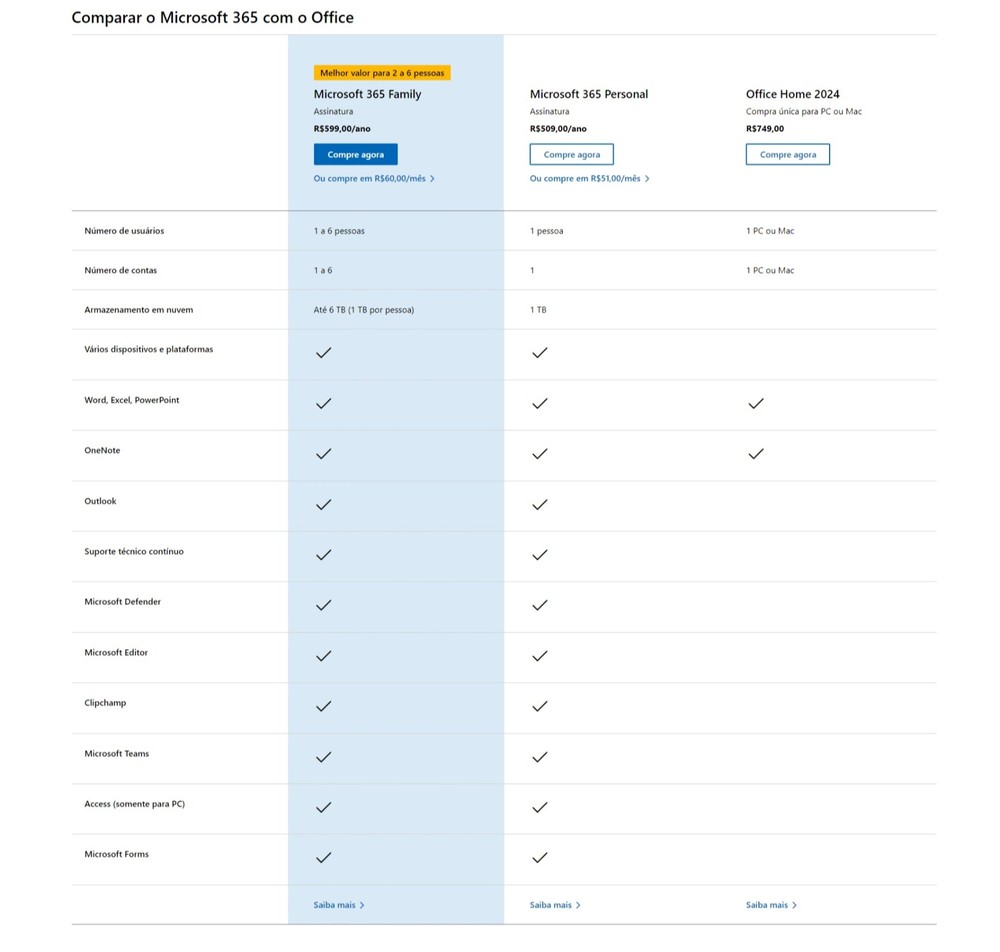Image resolution: width=1000 pixels, height=952 pixels.
Task: Click the Personal checkmark for Microsoft Teams
Action: [x=540, y=758]
